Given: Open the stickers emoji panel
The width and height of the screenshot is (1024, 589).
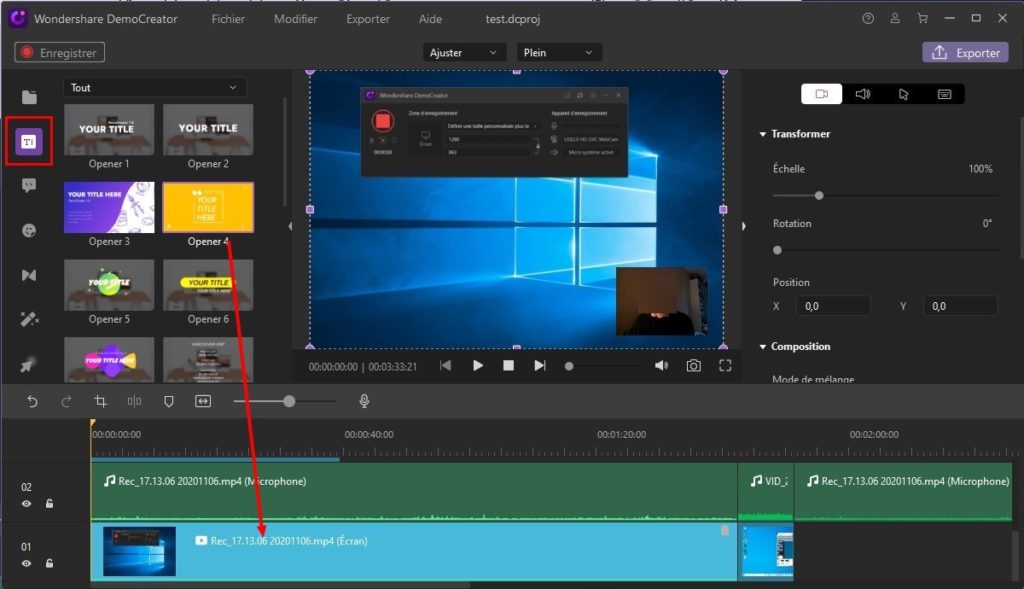Looking at the screenshot, I should 29,231.
